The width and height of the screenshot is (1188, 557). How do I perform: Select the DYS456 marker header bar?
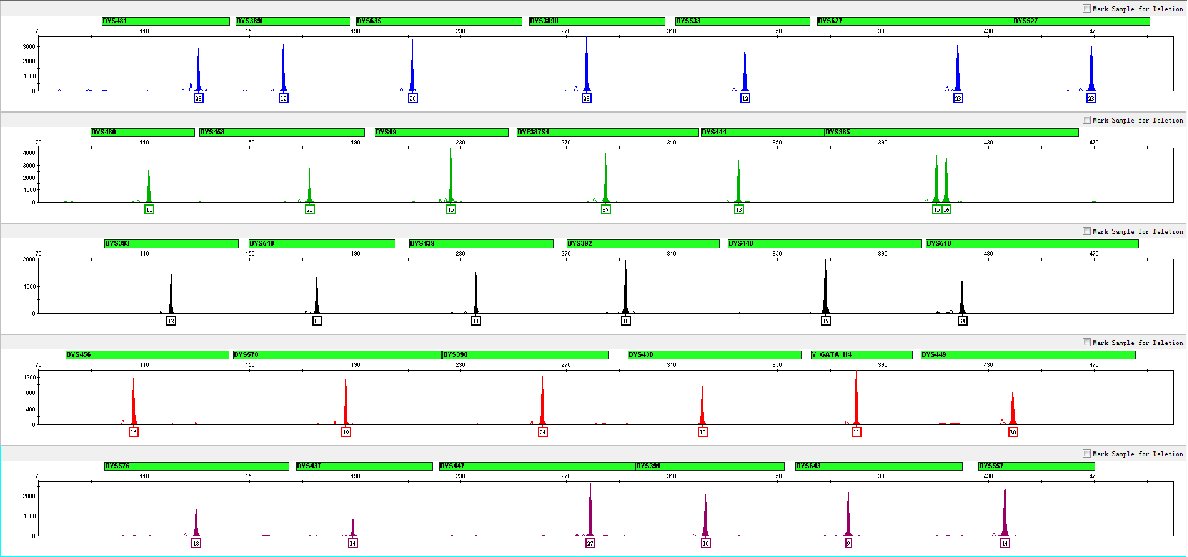(147, 355)
